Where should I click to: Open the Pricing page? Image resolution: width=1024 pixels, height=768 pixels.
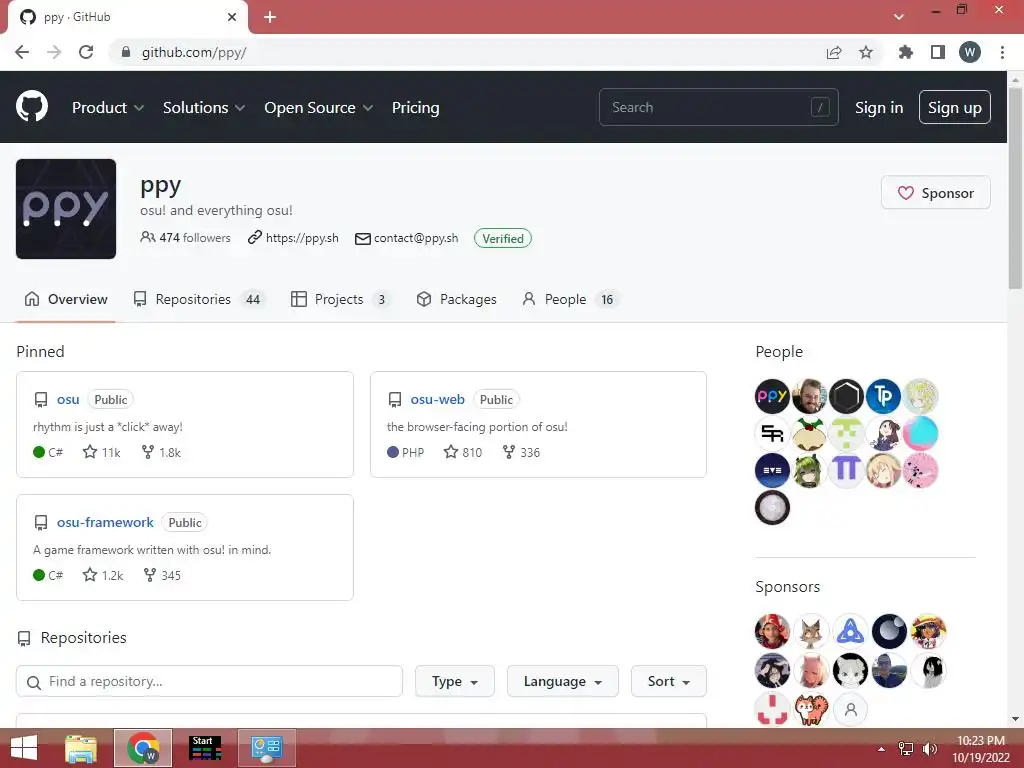(415, 108)
